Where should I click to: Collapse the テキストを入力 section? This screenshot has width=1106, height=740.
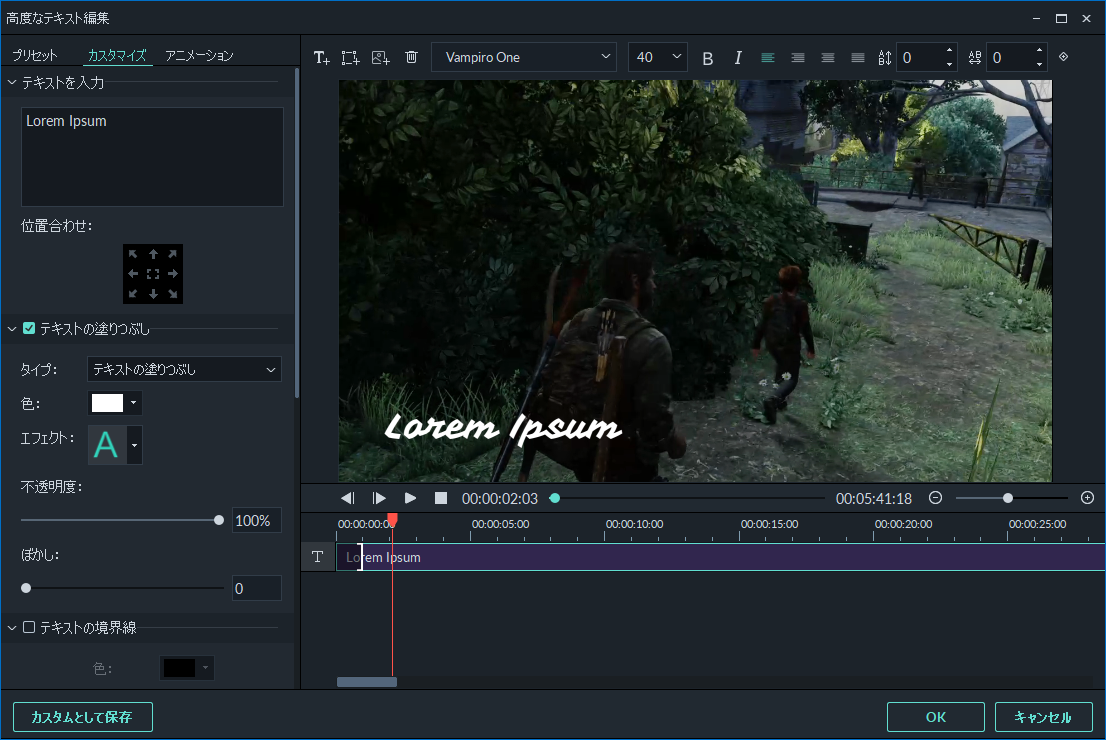pos(12,83)
